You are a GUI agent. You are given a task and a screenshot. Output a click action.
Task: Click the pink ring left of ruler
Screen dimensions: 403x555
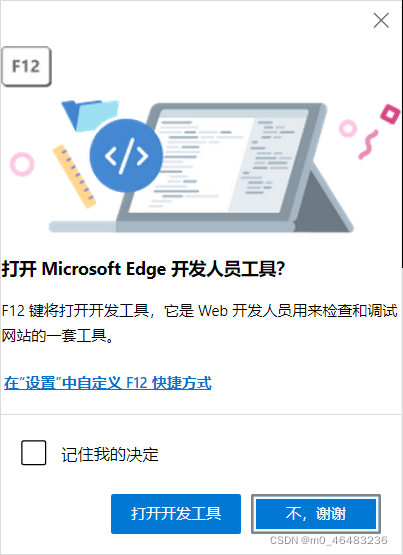tap(22, 164)
